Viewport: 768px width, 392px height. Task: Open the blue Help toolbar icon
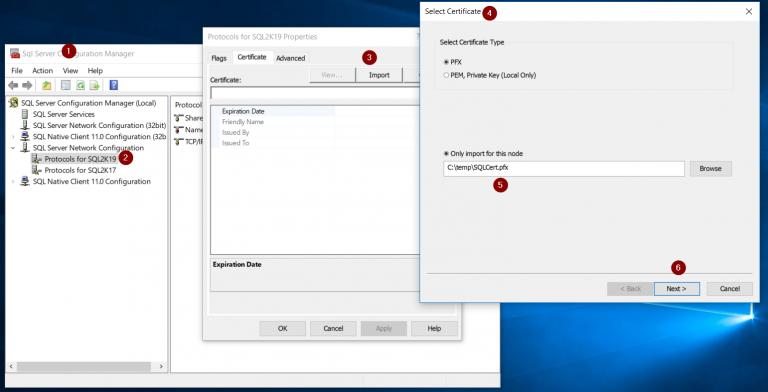[114, 86]
